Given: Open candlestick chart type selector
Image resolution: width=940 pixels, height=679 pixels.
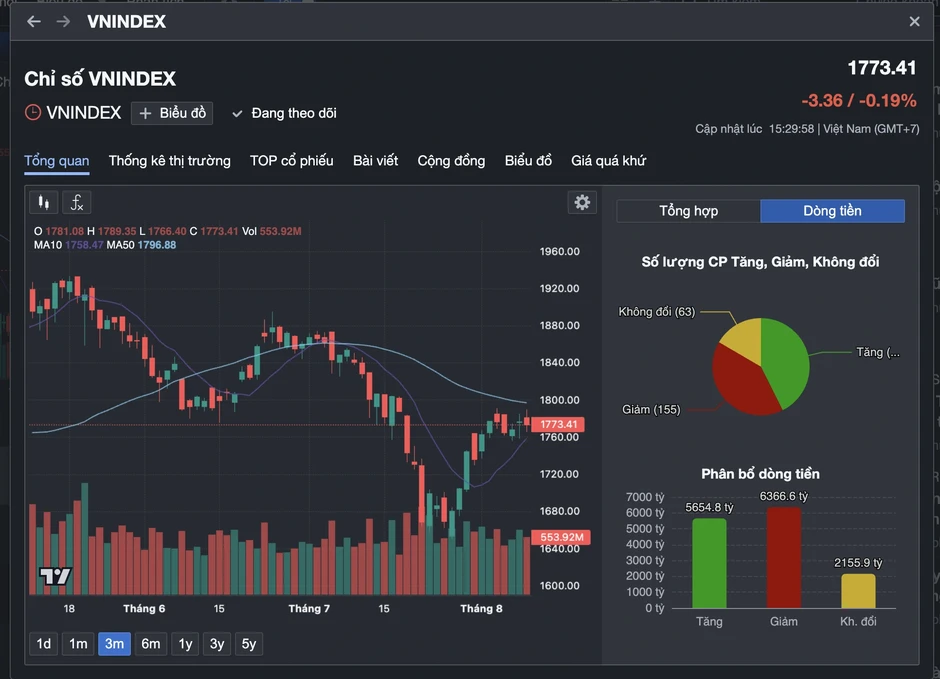Looking at the screenshot, I should pos(44,203).
